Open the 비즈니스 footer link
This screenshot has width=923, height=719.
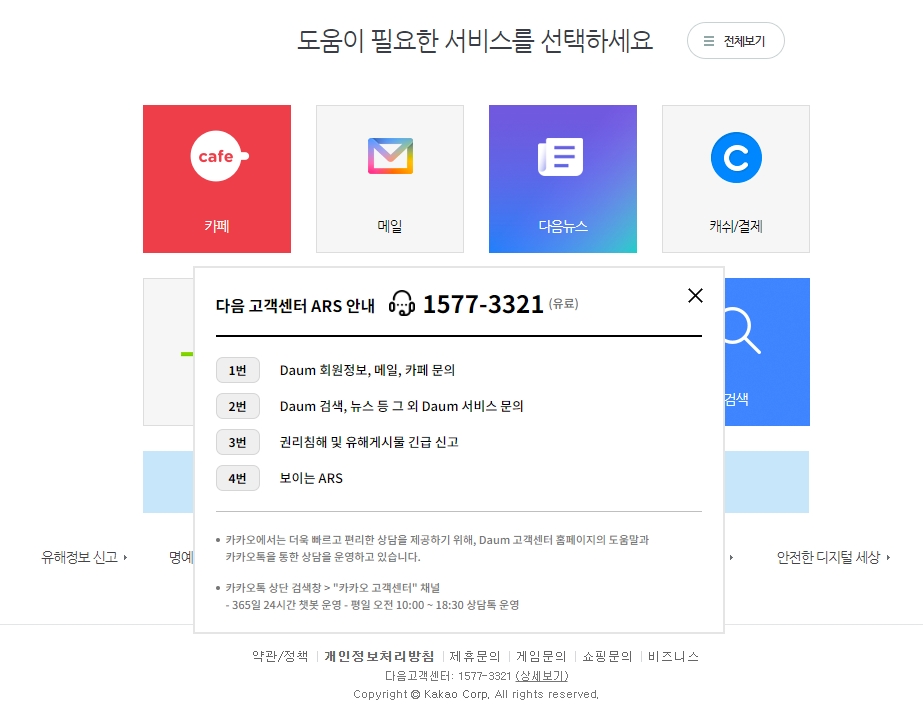coord(673,656)
